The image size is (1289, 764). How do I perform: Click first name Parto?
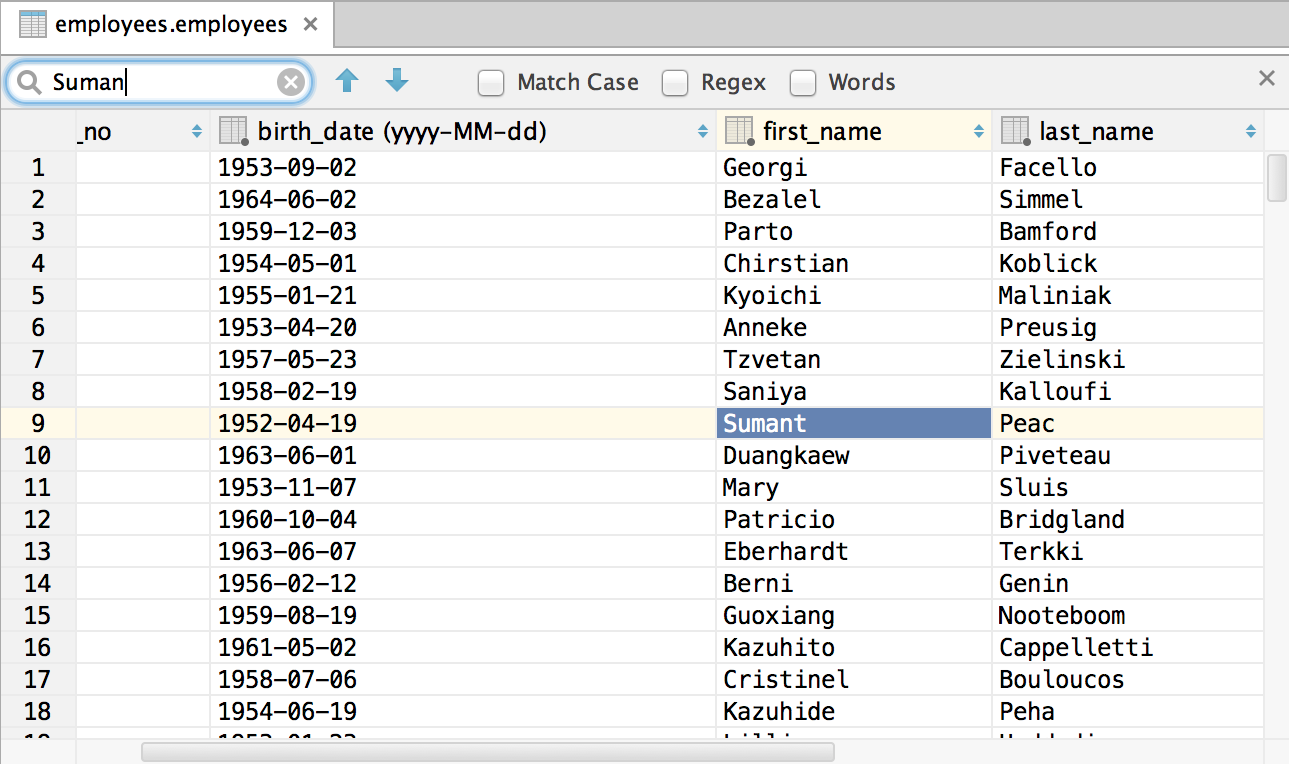click(758, 231)
